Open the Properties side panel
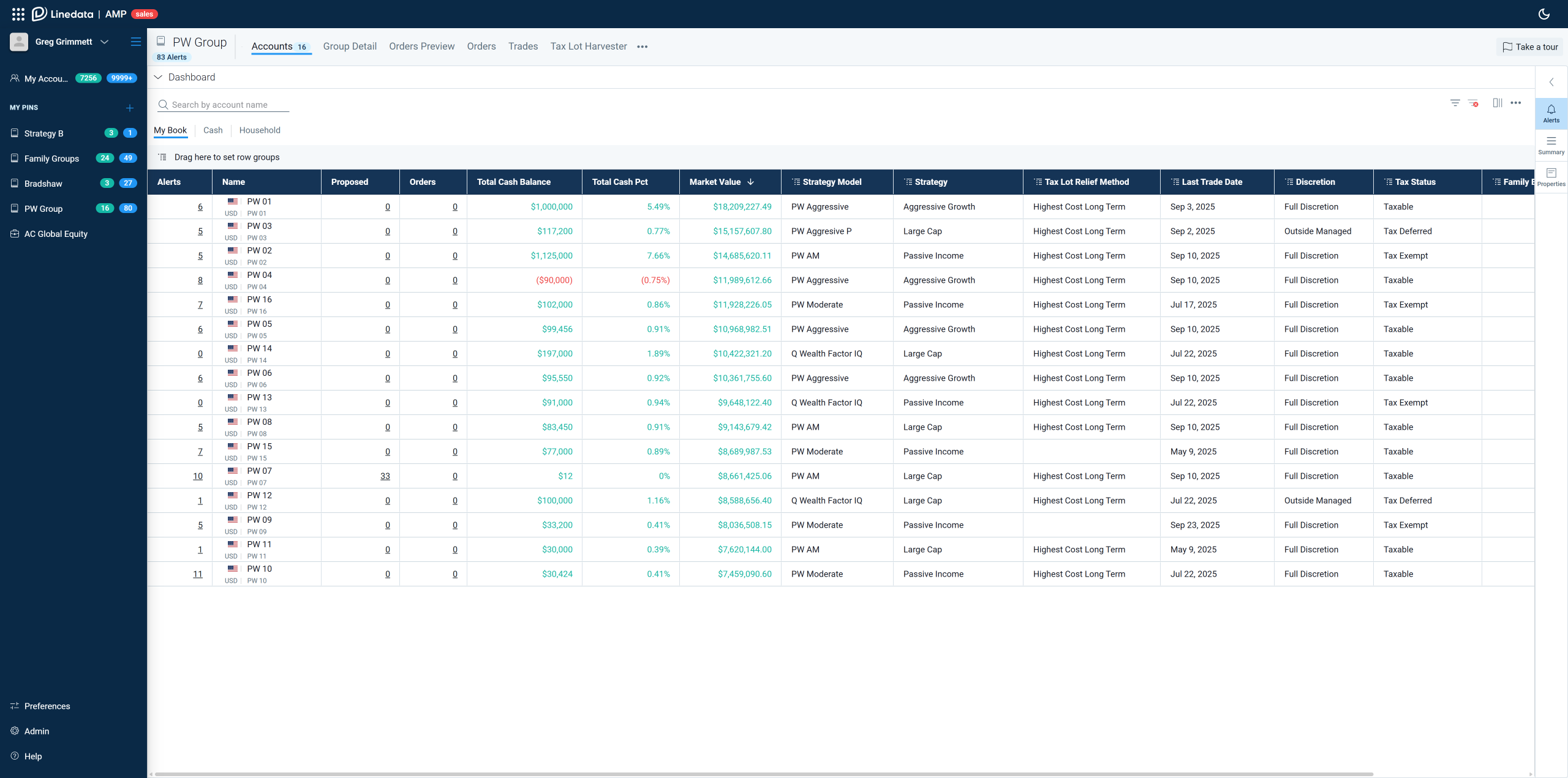1568x778 pixels. (1551, 177)
